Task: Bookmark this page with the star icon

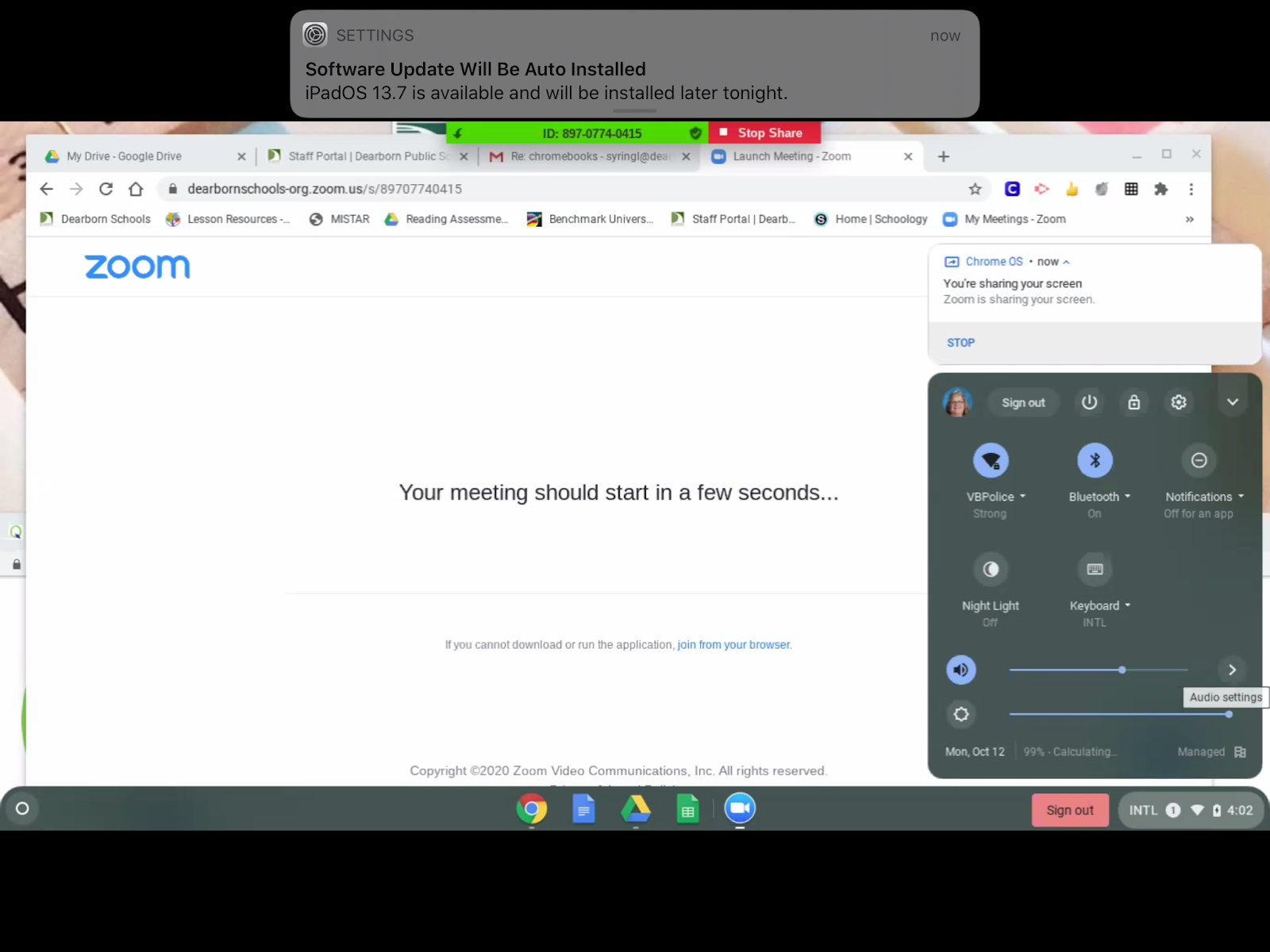Action: [x=976, y=189]
